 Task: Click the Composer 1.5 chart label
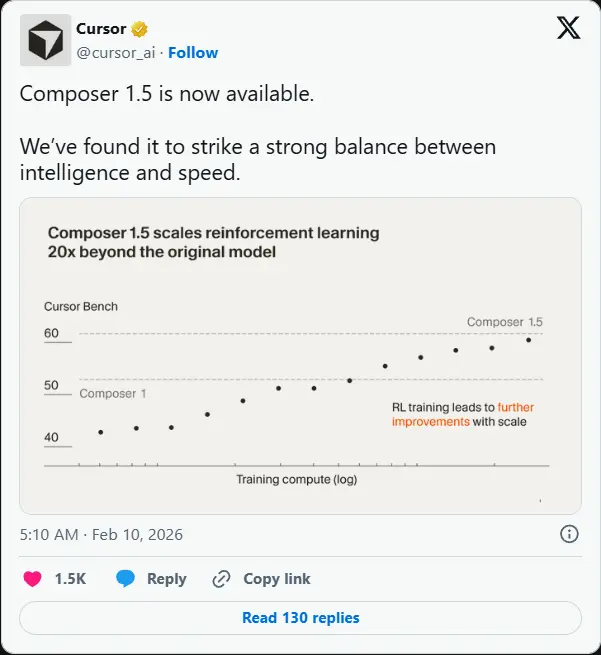tap(504, 322)
